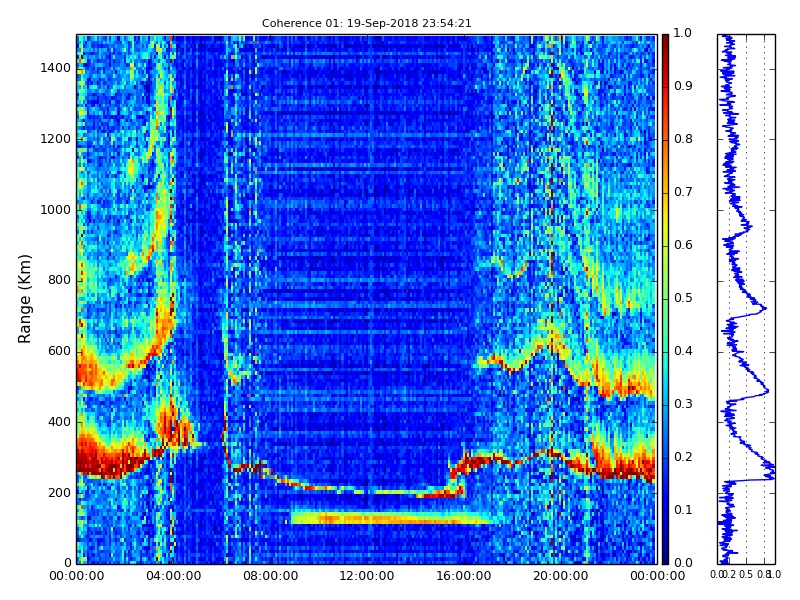Click the 1200 range tick label
The image size is (800, 600).
click(55, 139)
